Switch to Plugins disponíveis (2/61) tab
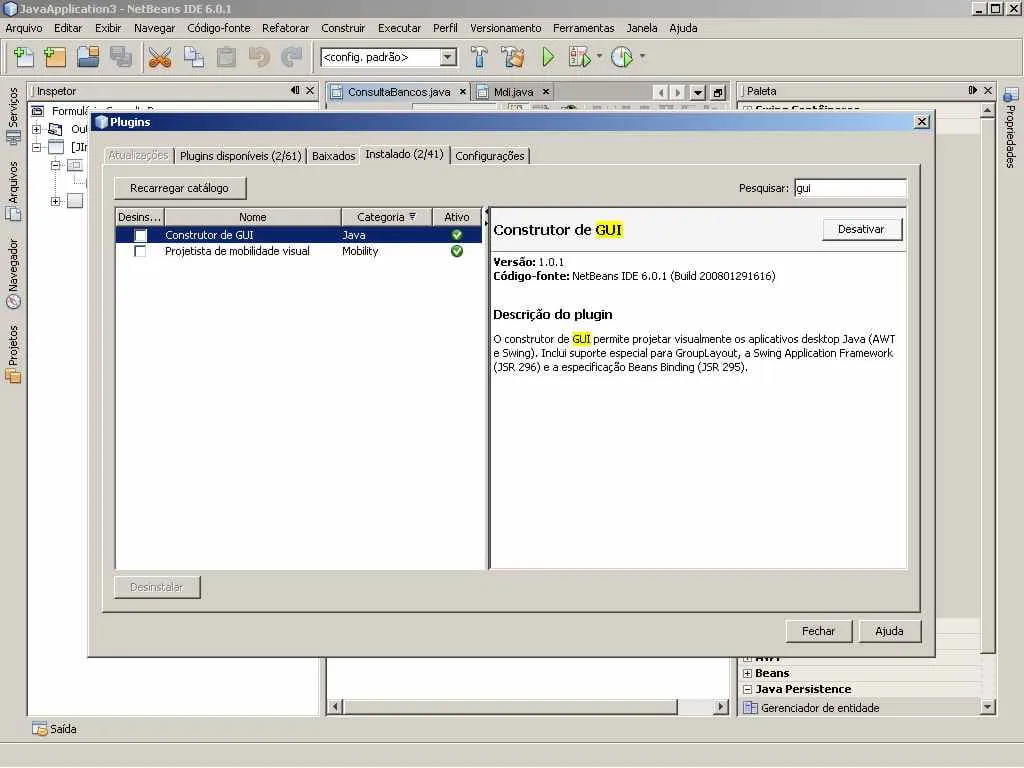1024x768 pixels. (x=240, y=156)
